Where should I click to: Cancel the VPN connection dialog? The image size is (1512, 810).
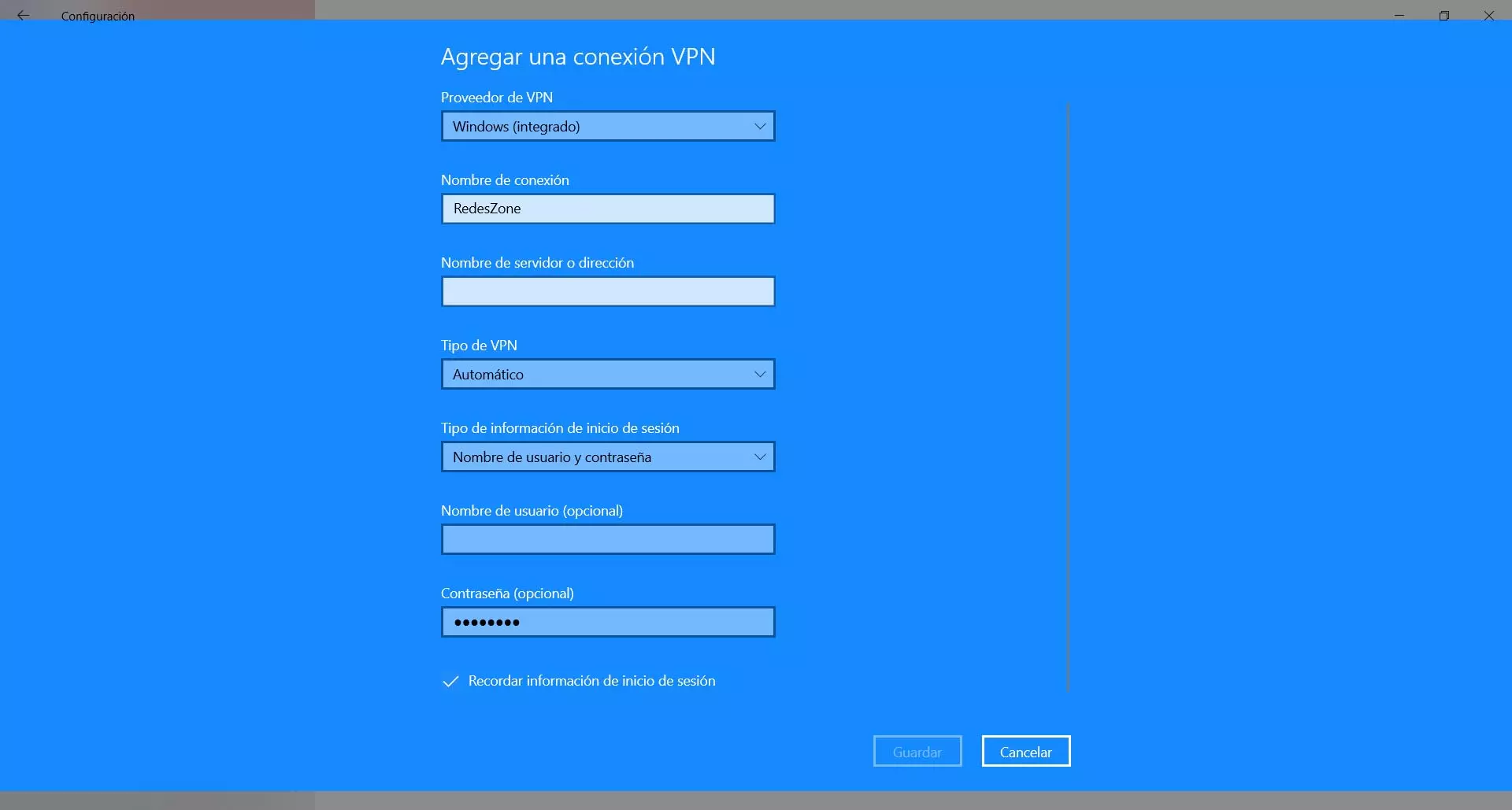[x=1026, y=751]
